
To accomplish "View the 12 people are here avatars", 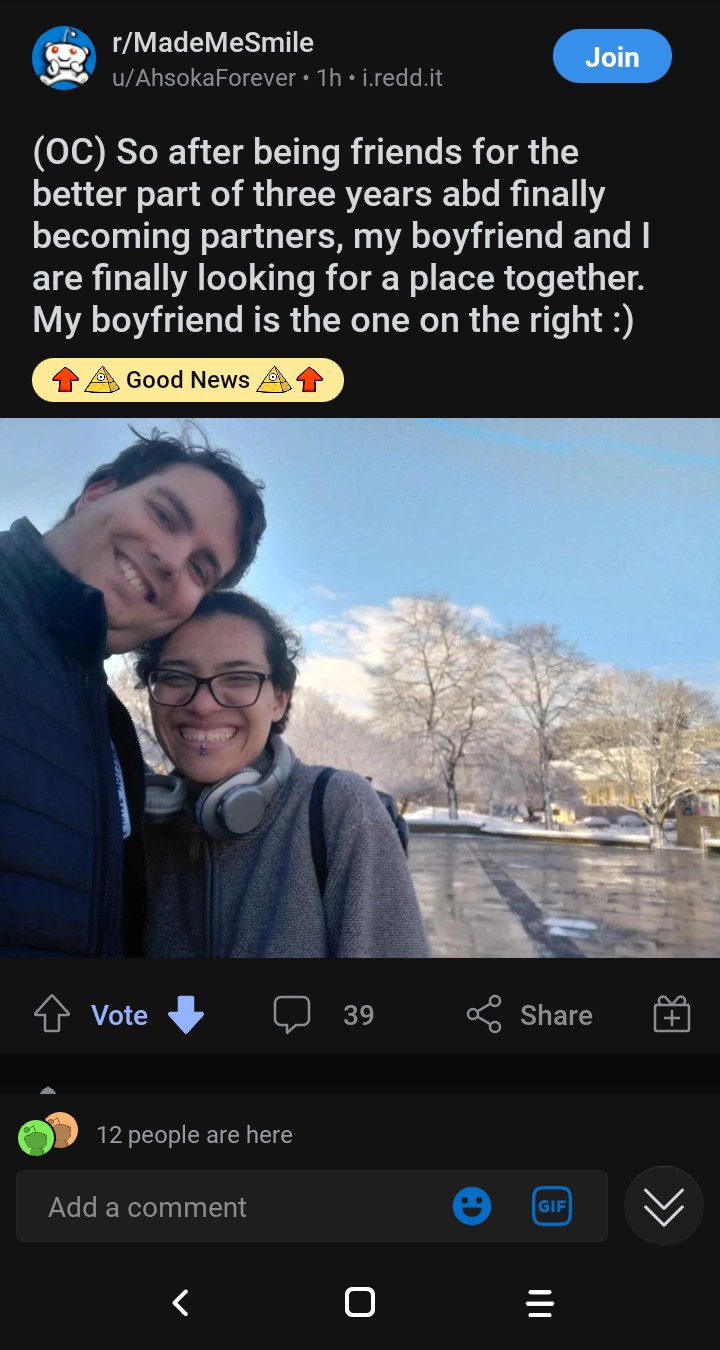I will [x=48, y=1134].
